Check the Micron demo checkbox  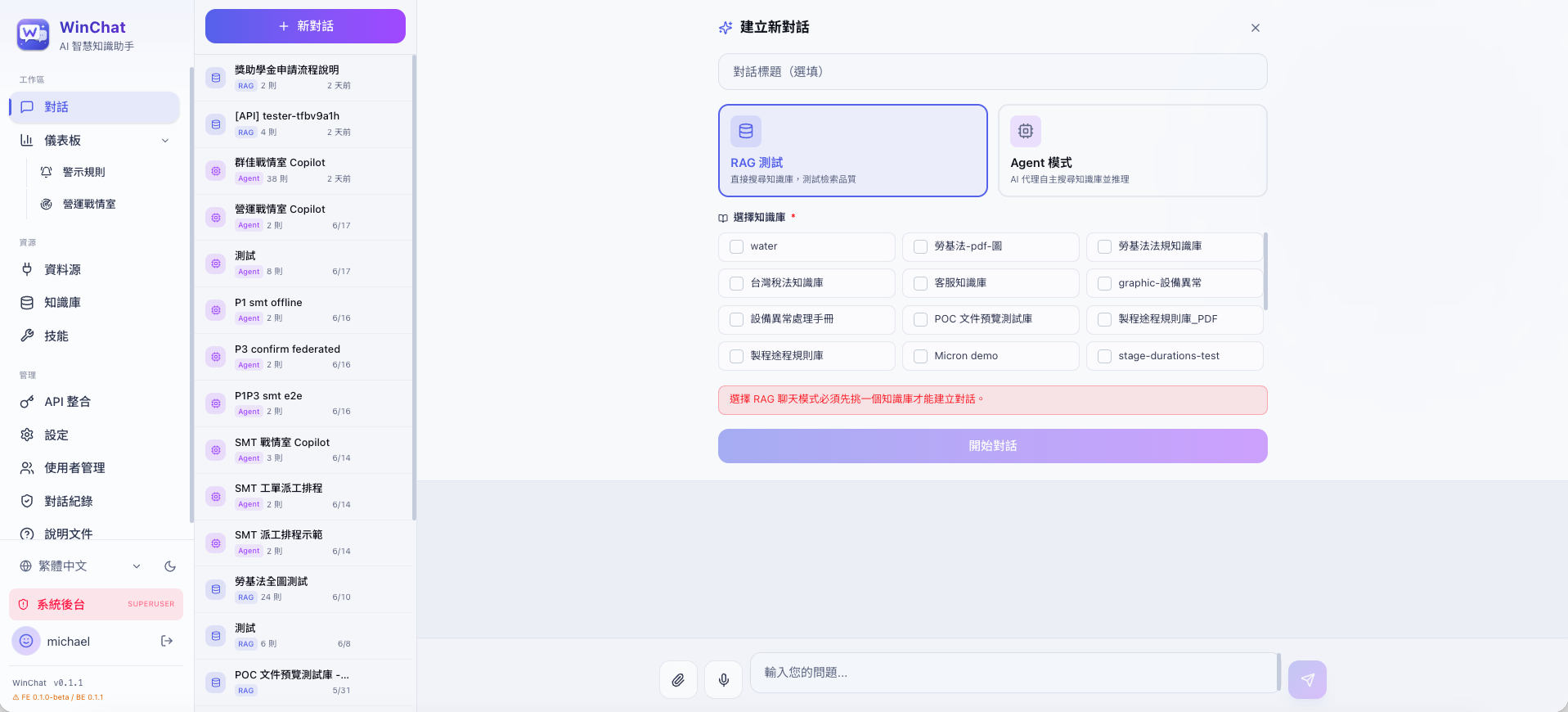[920, 356]
